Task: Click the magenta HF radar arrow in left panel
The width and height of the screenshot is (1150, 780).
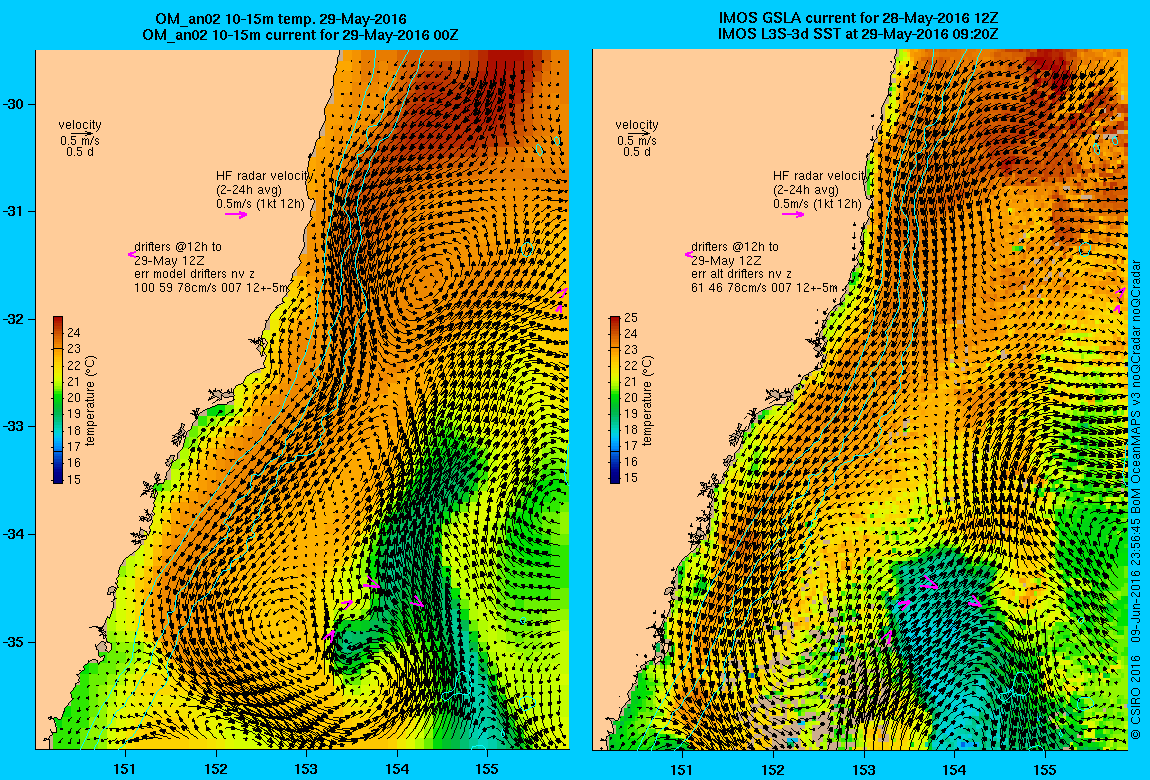Action: [236, 214]
